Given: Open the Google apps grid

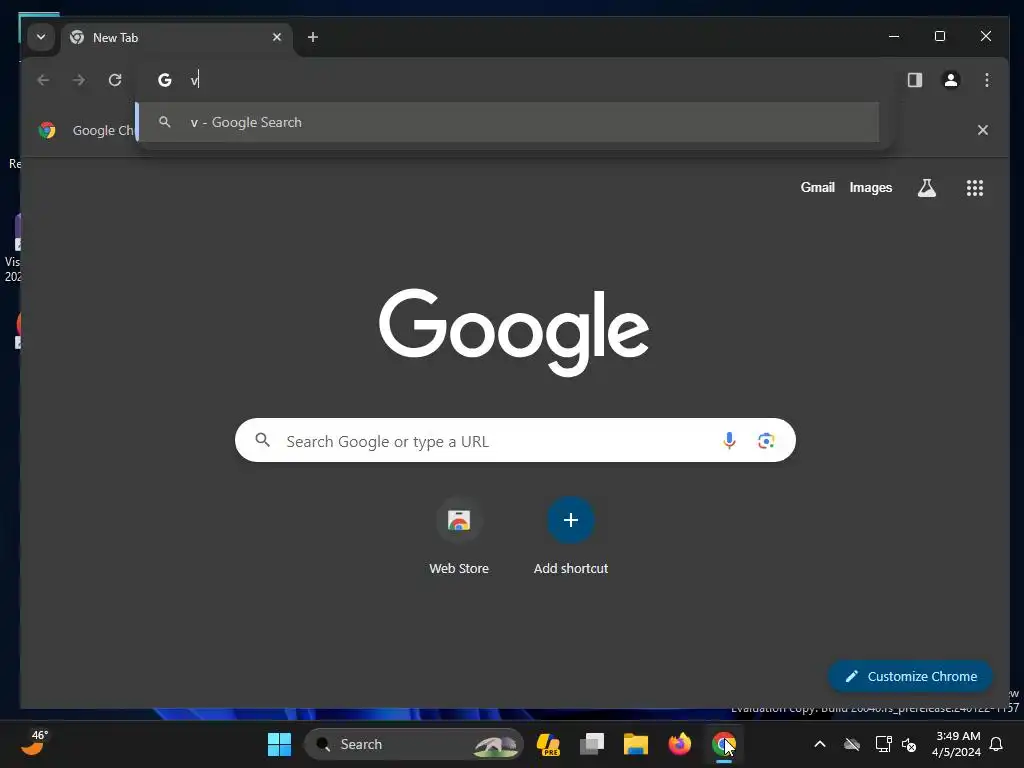Looking at the screenshot, I should tap(974, 188).
